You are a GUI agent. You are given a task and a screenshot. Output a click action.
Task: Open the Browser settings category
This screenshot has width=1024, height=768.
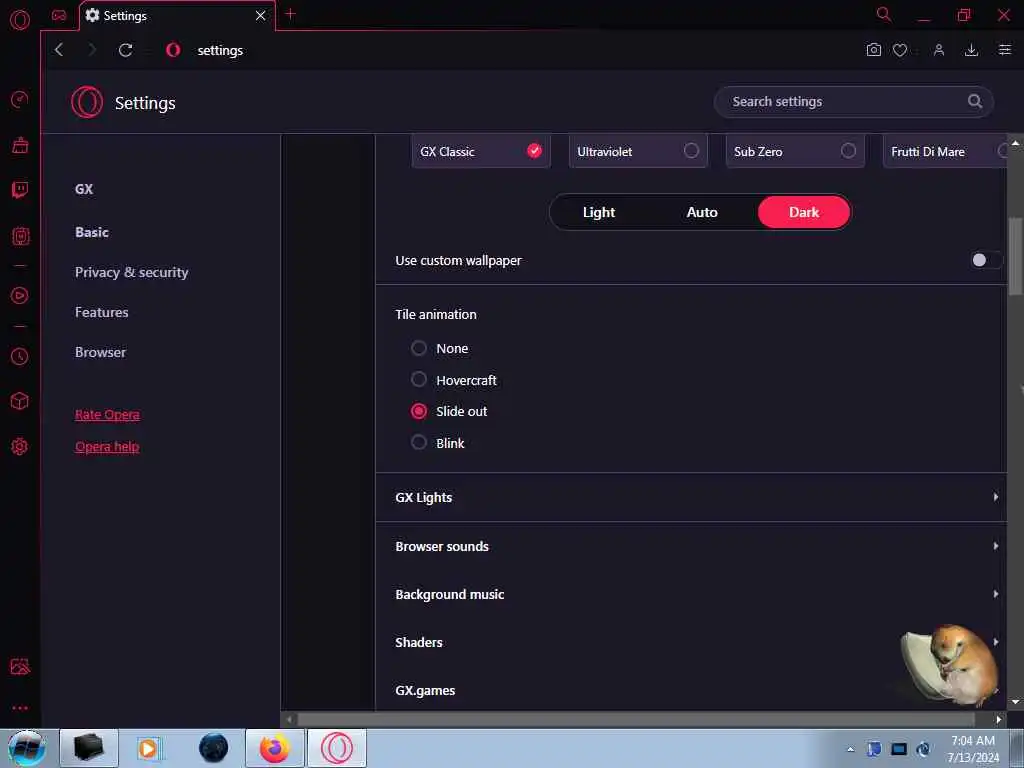coord(100,352)
